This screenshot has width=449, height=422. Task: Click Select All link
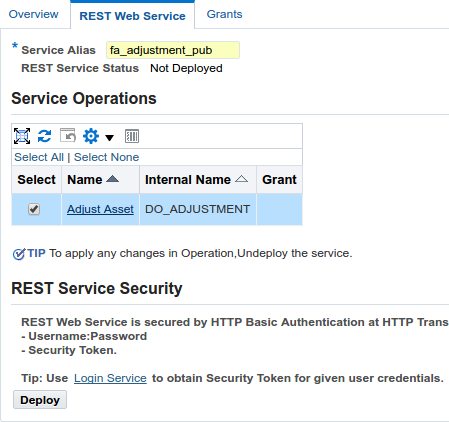[39, 157]
